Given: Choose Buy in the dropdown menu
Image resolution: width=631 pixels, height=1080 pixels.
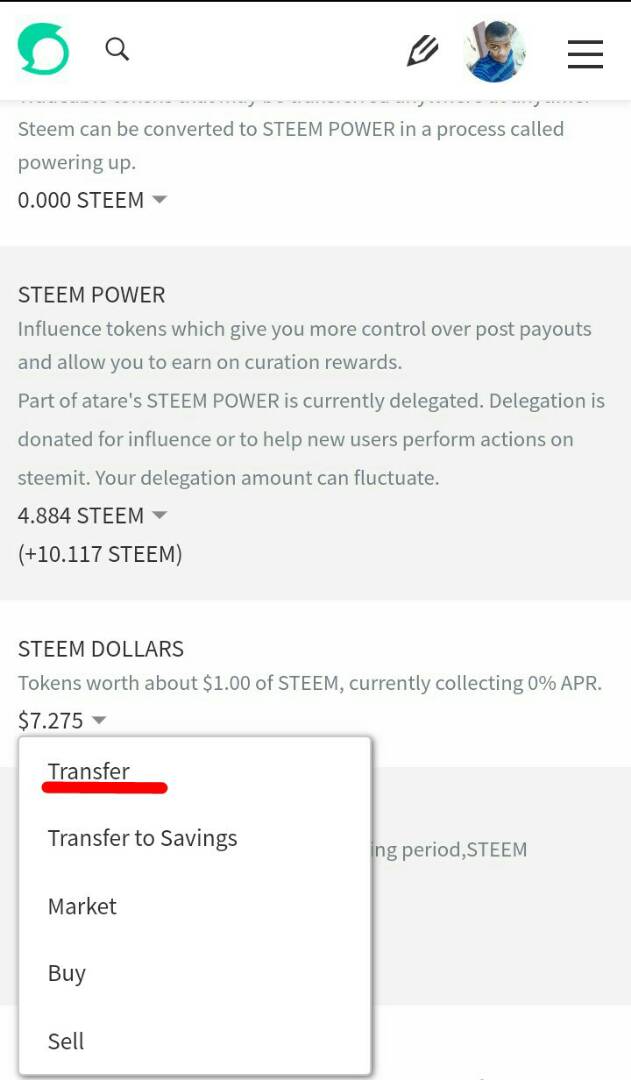Looking at the screenshot, I should 67,973.
